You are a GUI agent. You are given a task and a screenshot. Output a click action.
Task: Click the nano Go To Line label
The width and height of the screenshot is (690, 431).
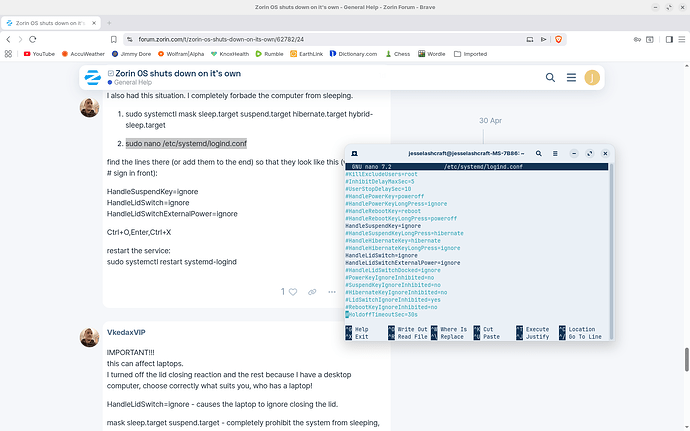pos(585,337)
